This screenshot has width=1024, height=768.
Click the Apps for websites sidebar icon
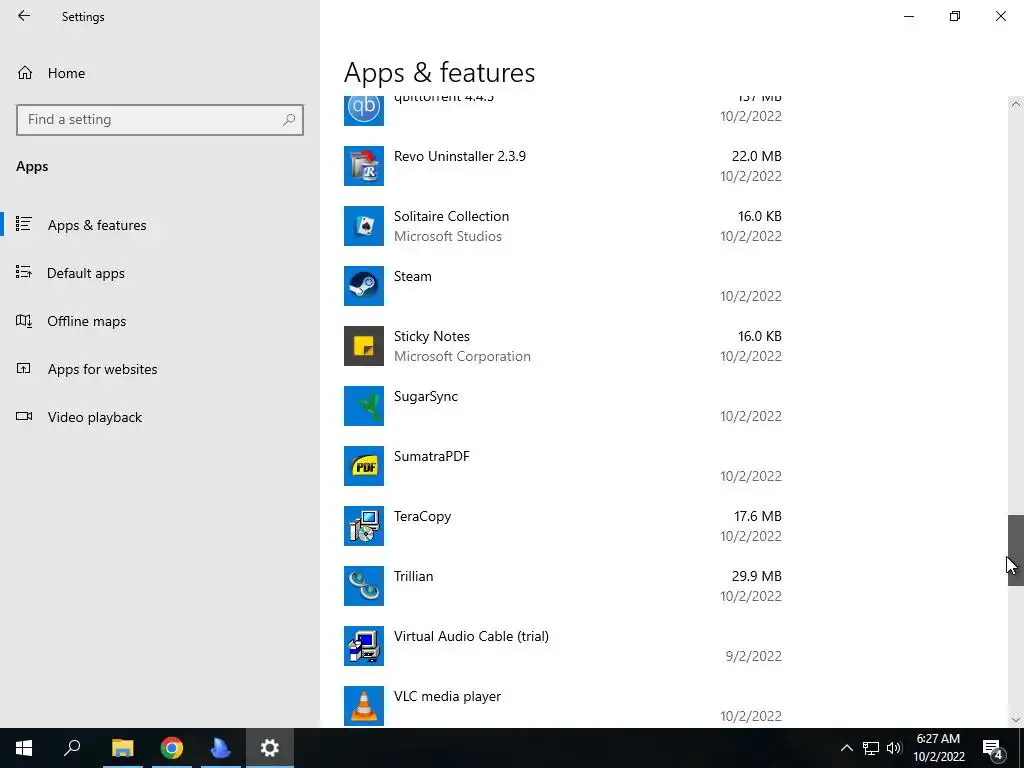point(24,368)
